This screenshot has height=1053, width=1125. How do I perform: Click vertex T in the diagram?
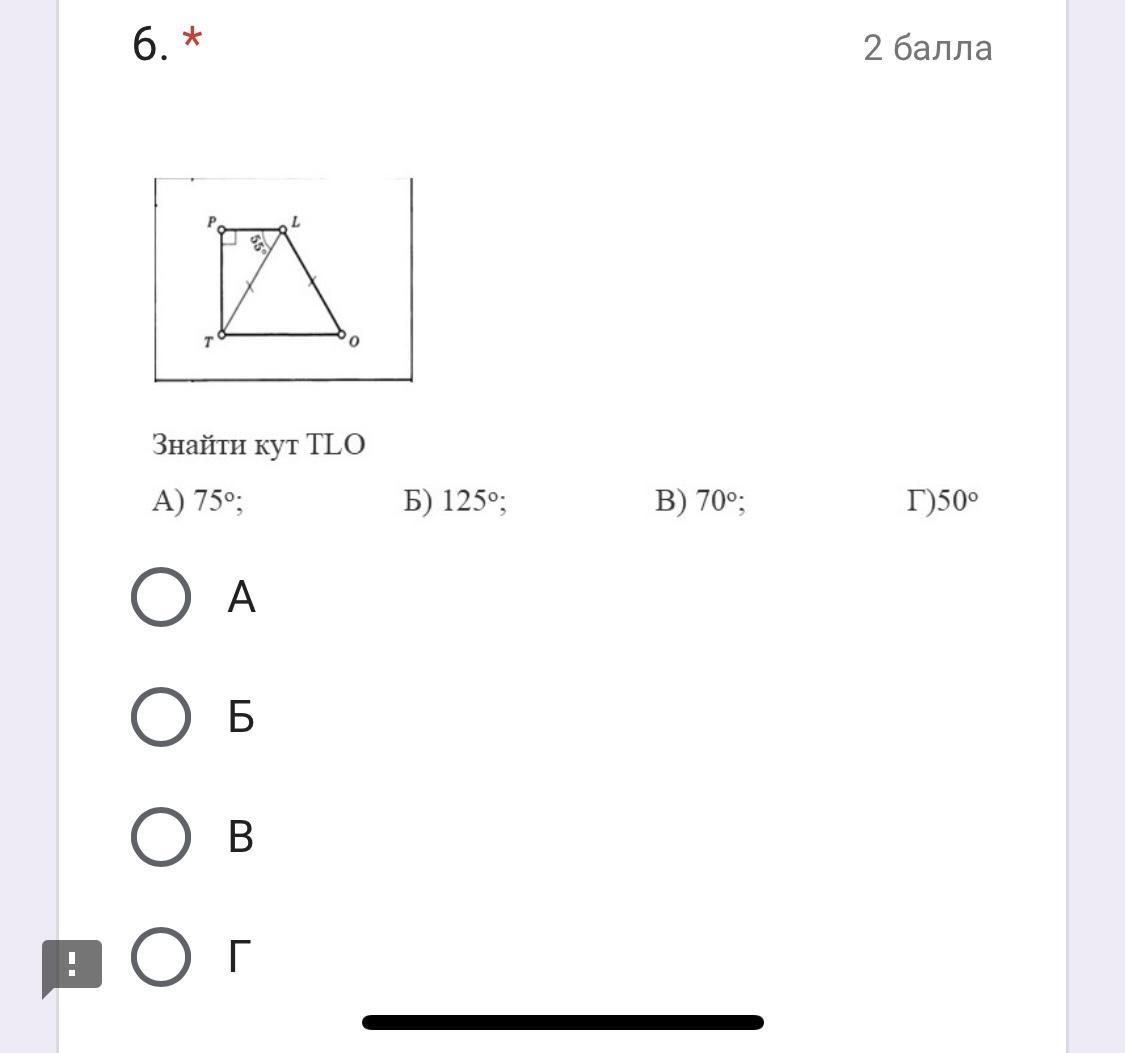221,335
